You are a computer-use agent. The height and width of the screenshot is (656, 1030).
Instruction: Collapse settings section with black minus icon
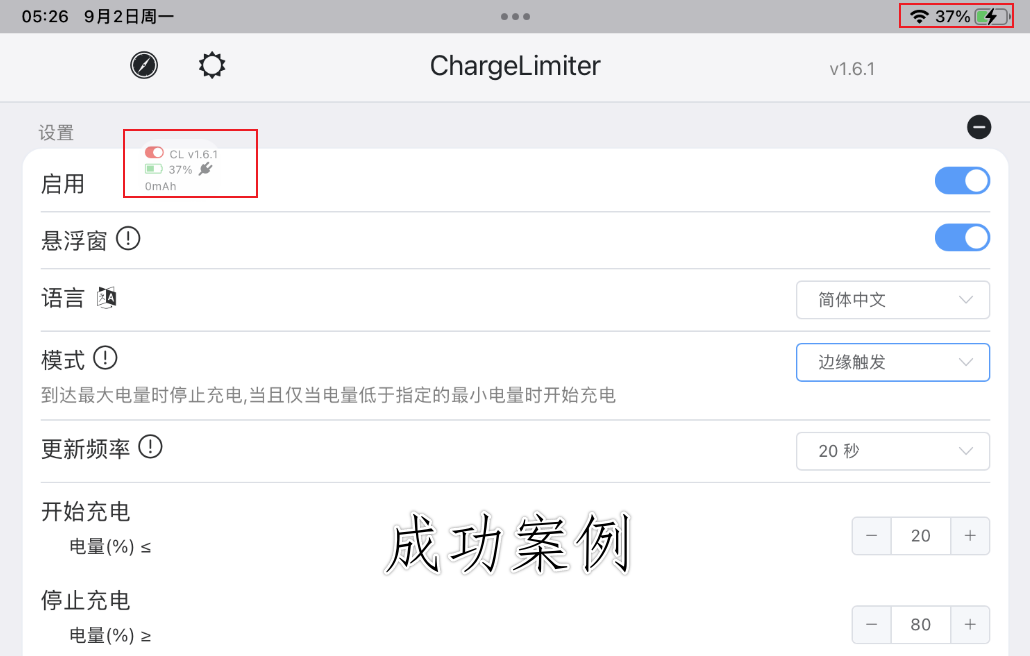point(979,127)
